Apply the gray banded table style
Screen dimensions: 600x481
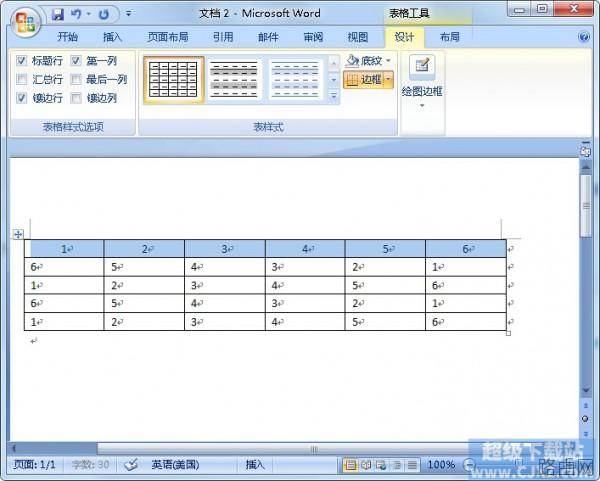coord(234,80)
